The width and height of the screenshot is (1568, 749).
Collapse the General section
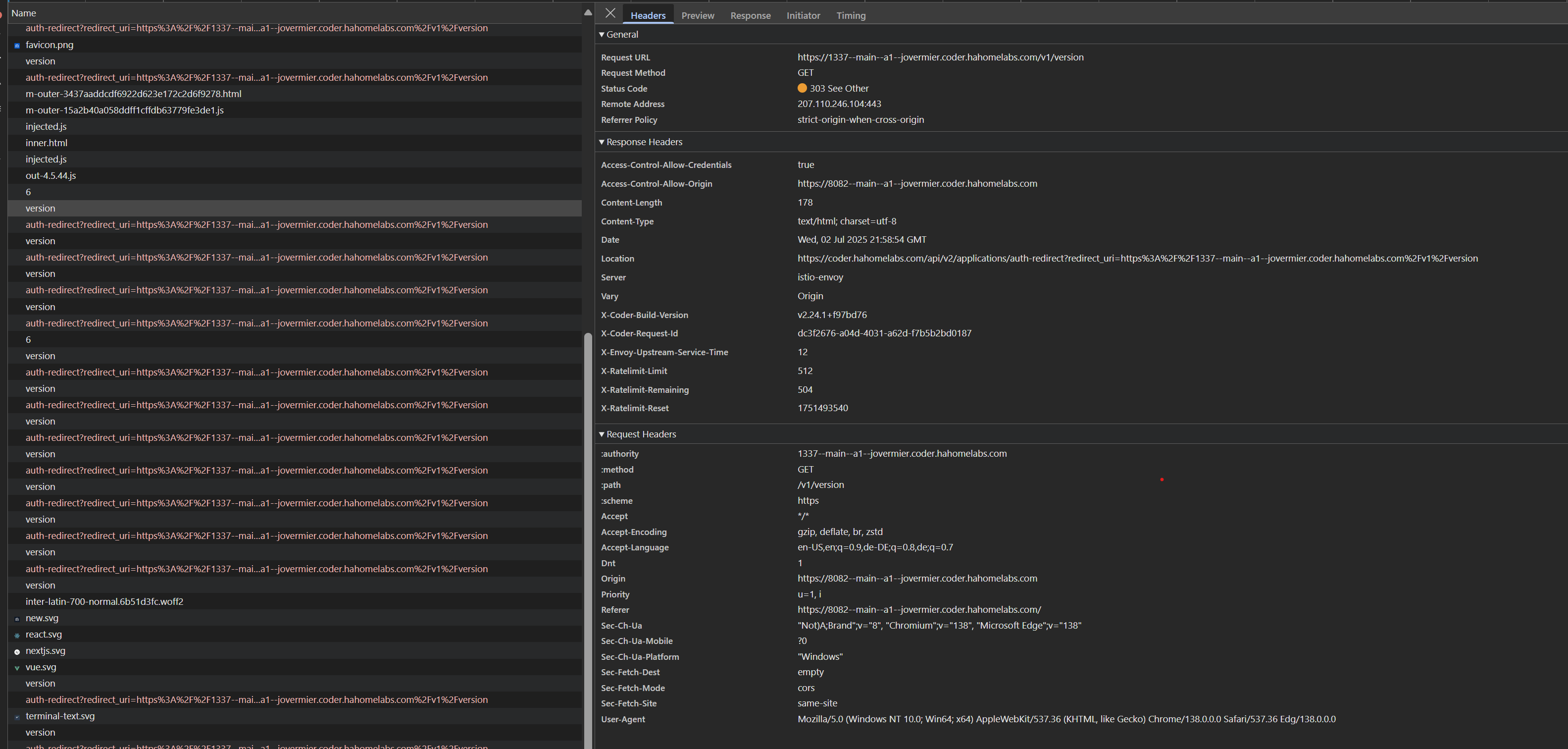click(x=602, y=35)
